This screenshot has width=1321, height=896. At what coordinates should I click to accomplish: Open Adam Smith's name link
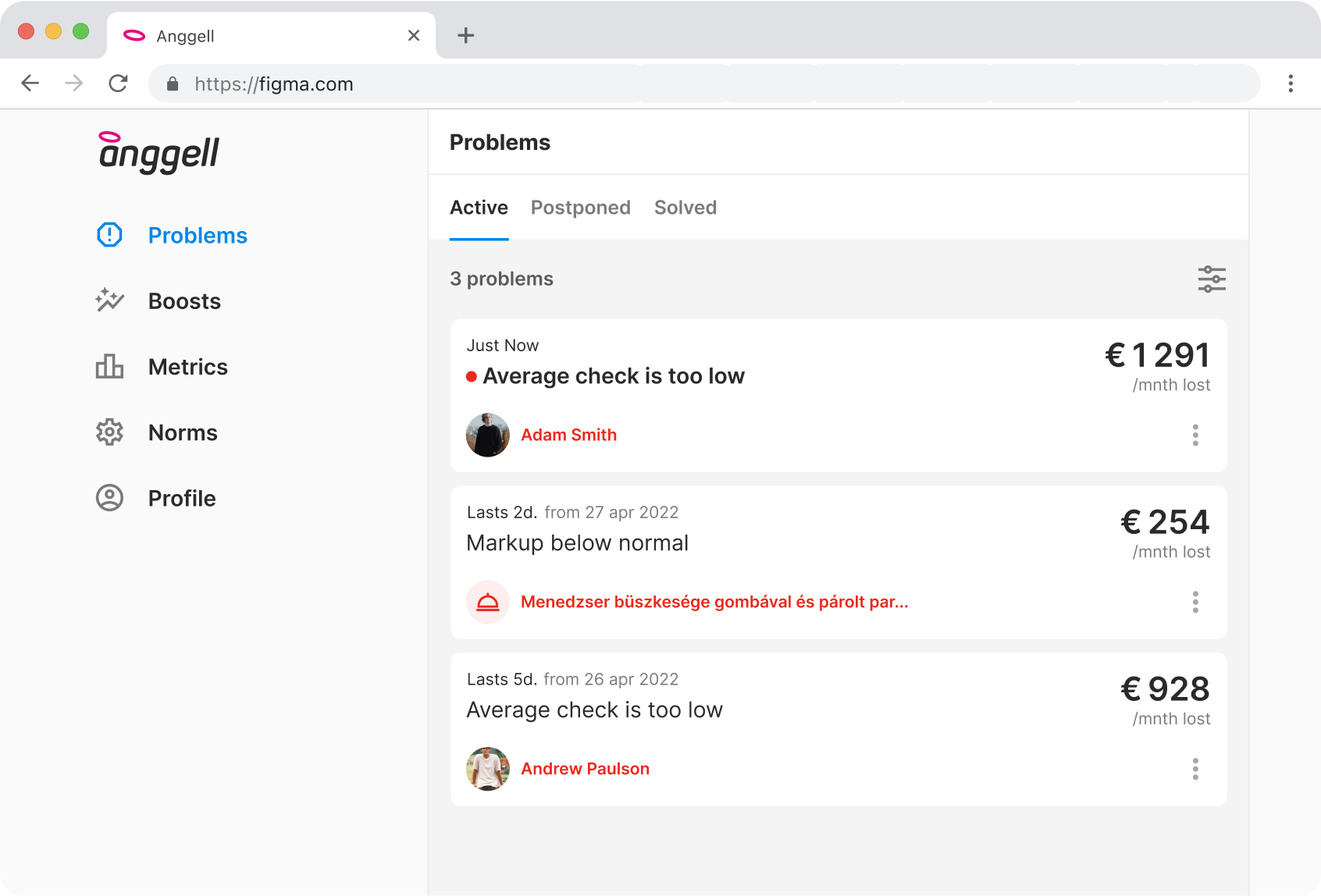pyautogui.click(x=568, y=435)
